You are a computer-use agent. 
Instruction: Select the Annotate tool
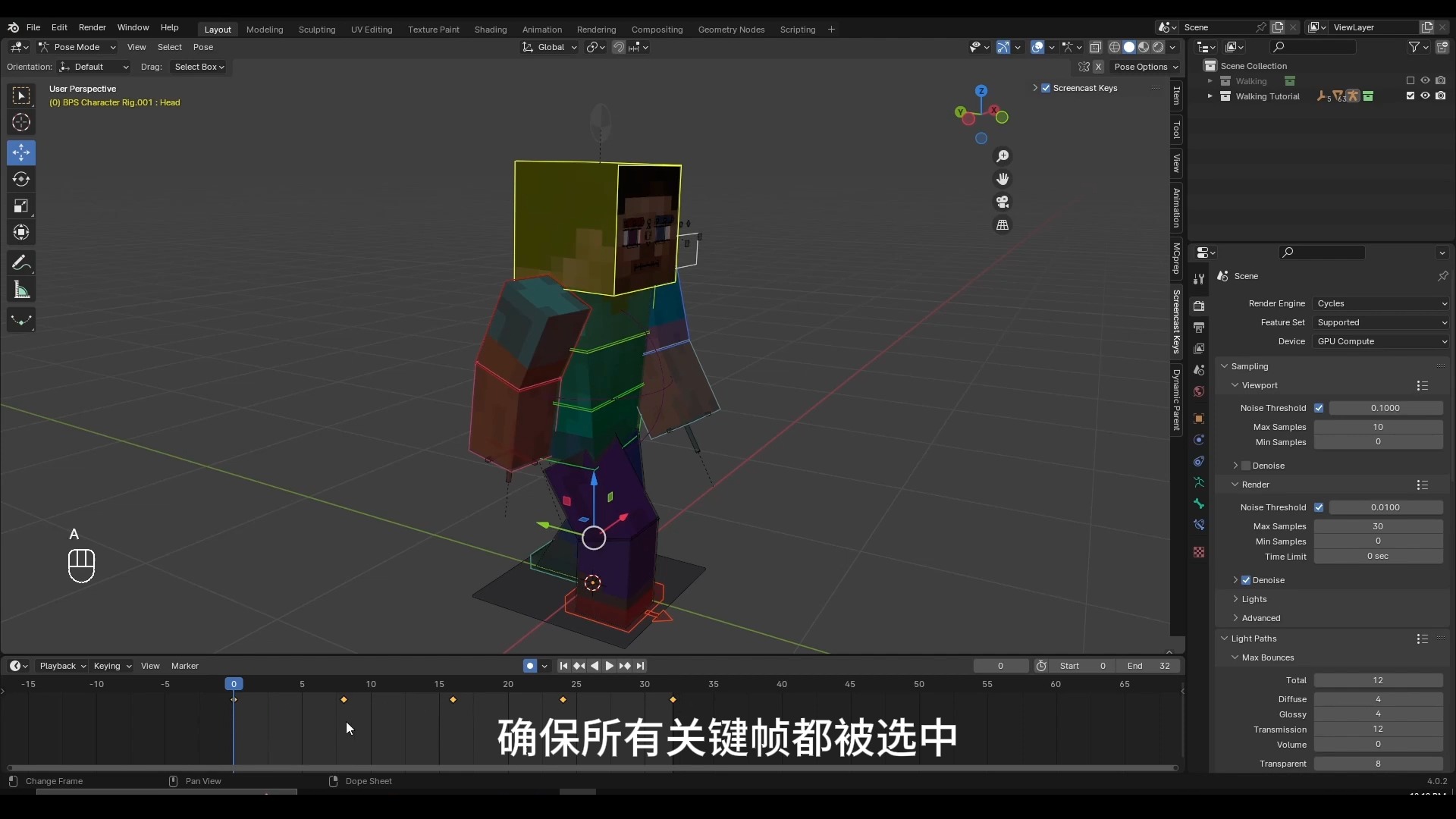point(21,262)
